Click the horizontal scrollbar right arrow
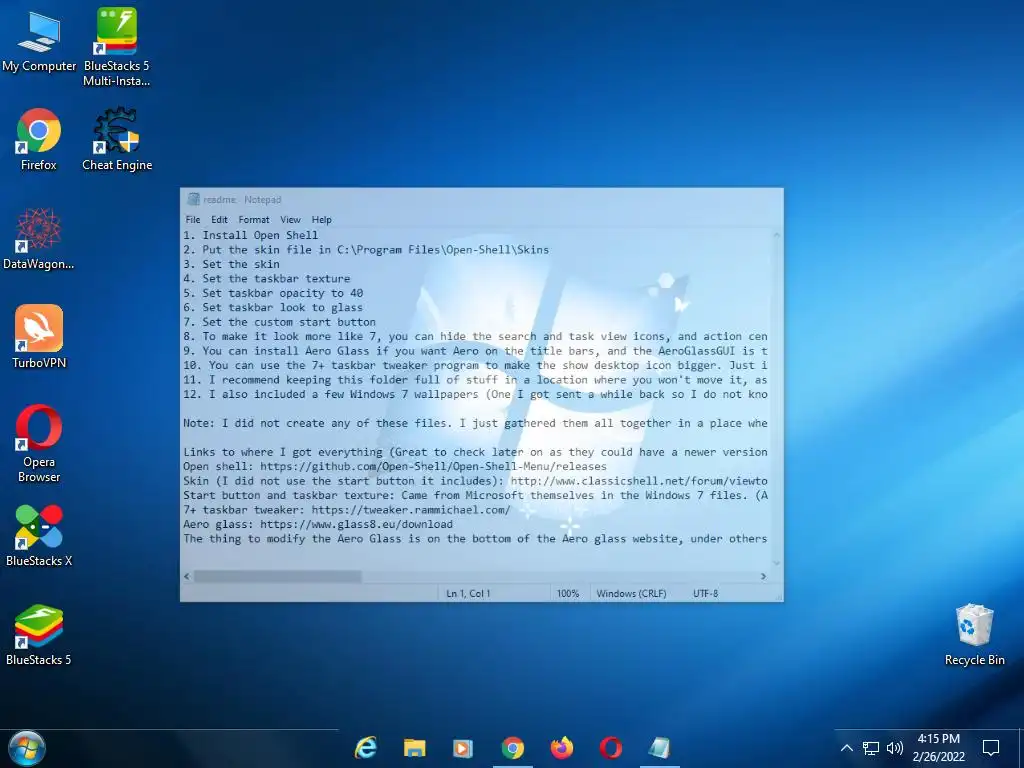Viewport: 1024px width, 768px height. [x=763, y=577]
